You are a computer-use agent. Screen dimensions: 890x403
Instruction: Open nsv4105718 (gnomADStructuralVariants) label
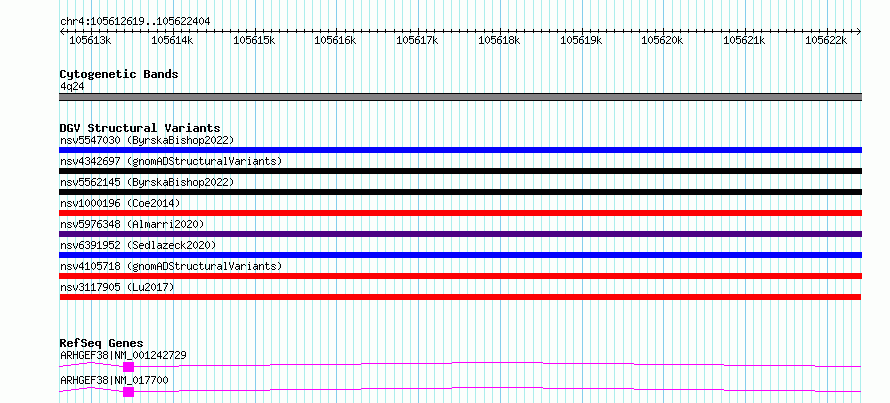pos(171,266)
